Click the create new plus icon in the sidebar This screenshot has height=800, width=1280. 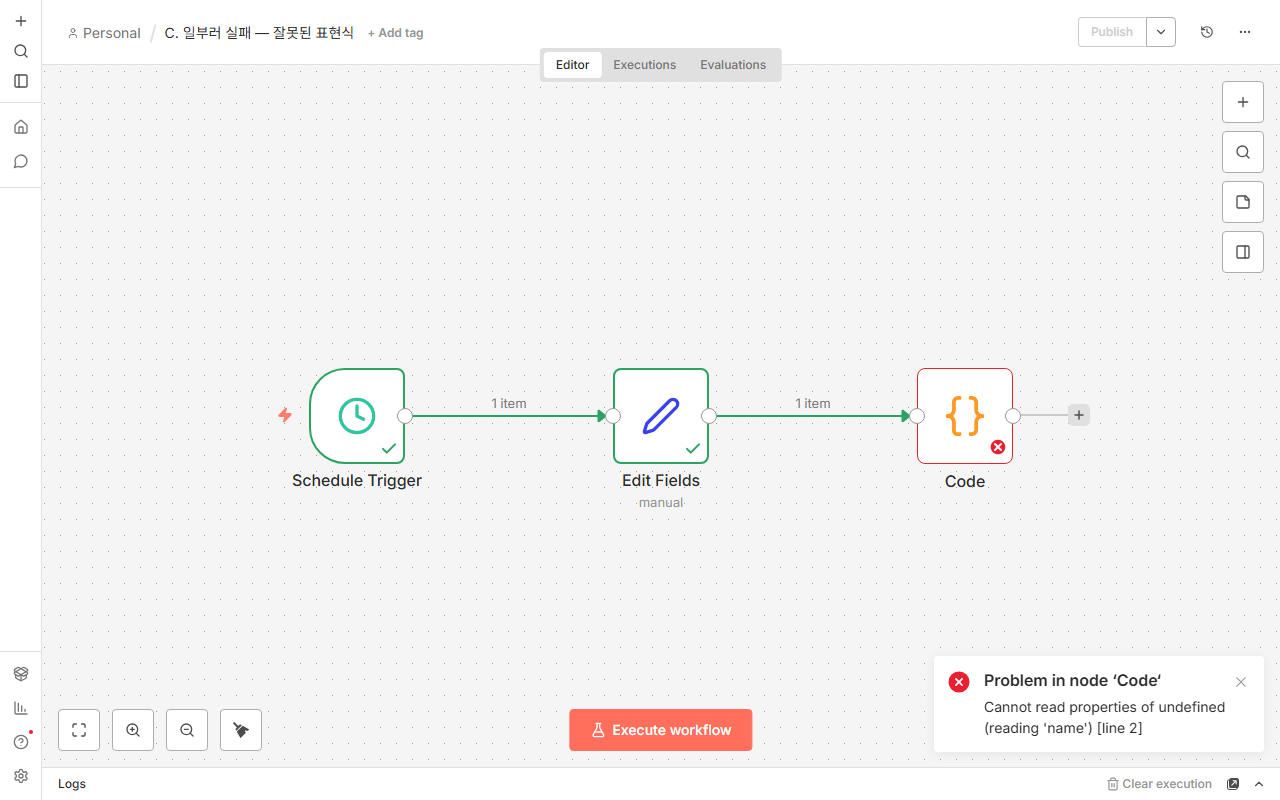21,21
